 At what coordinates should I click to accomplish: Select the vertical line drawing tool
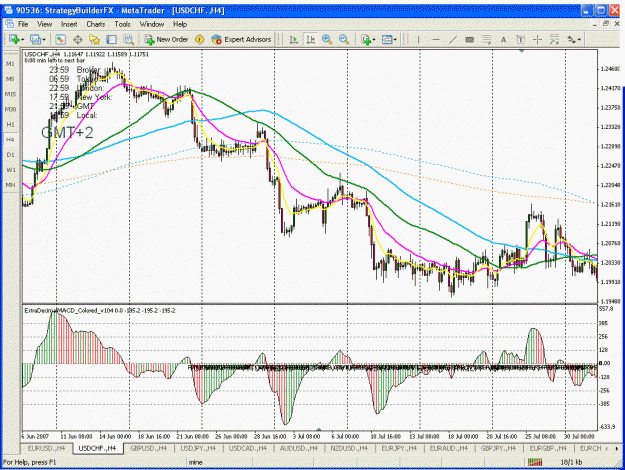(x=419, y=39)
